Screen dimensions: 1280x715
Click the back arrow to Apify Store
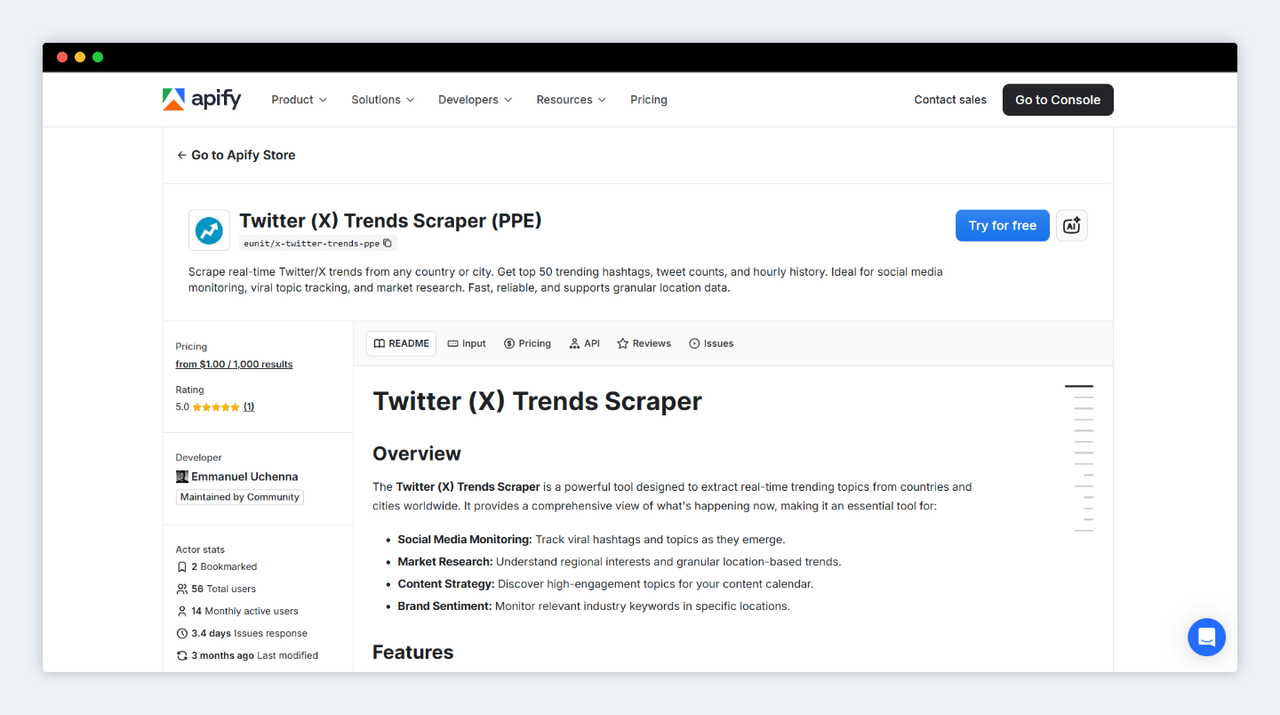(182, 155)
